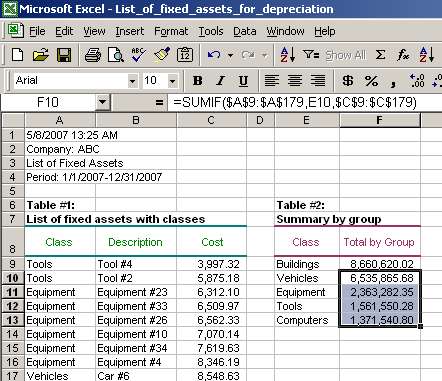Click the equals Edit Formula button

tap(159, 102)
